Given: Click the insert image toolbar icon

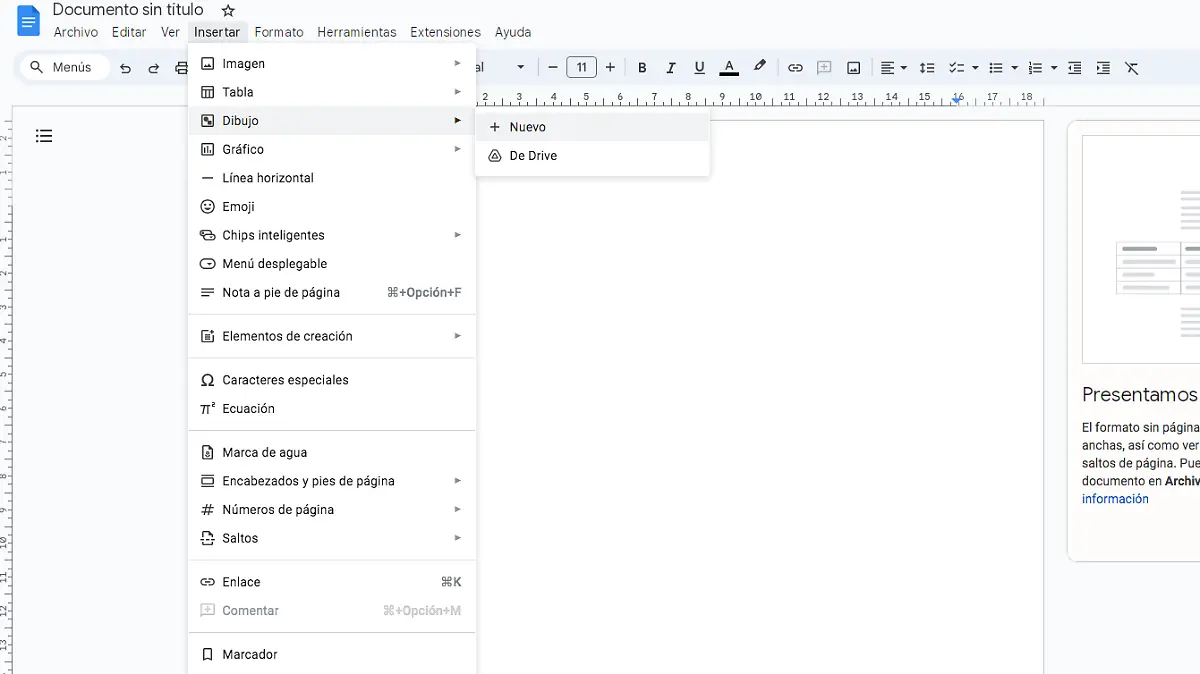Looking at the screenshot, I should (854, 68).
